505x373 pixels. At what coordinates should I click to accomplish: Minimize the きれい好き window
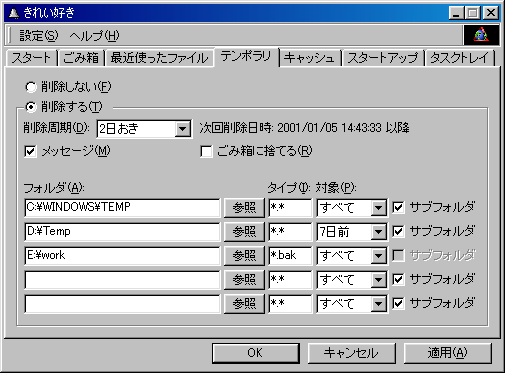457,13
